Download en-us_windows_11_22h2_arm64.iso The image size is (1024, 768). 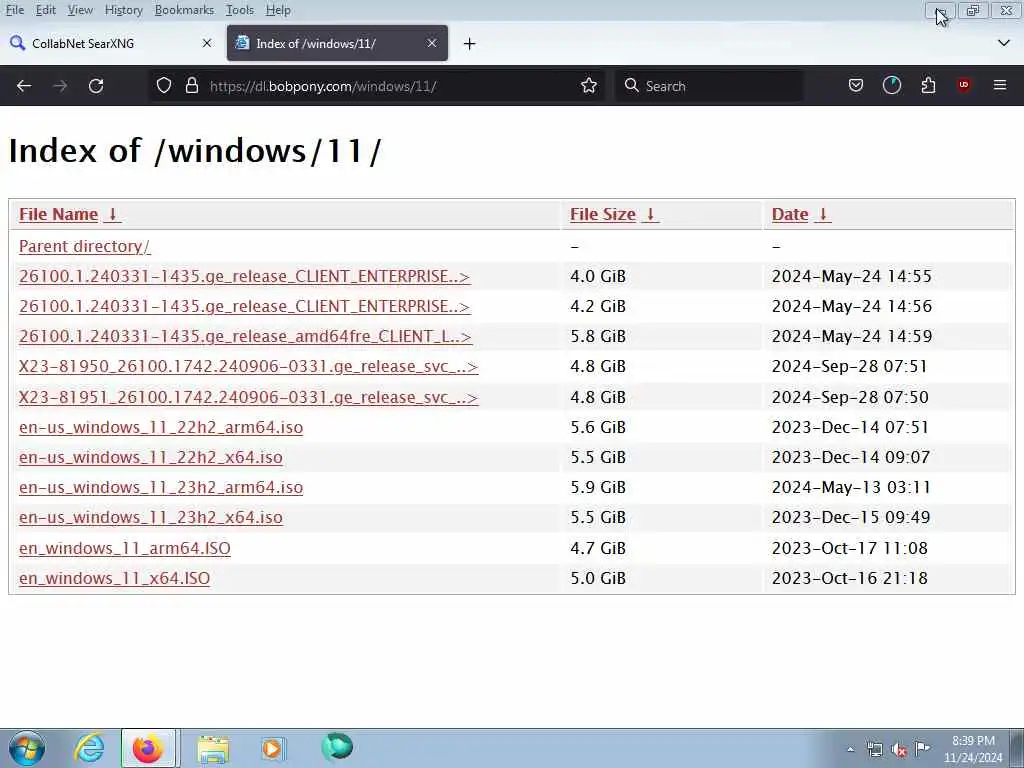click(x=161, y=427)
